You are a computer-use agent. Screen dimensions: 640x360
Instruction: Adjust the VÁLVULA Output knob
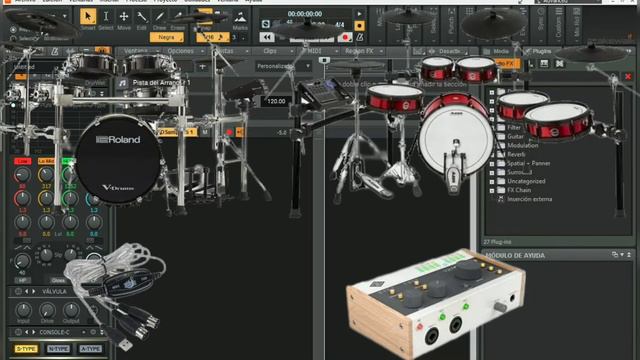[x=71, y=310]
